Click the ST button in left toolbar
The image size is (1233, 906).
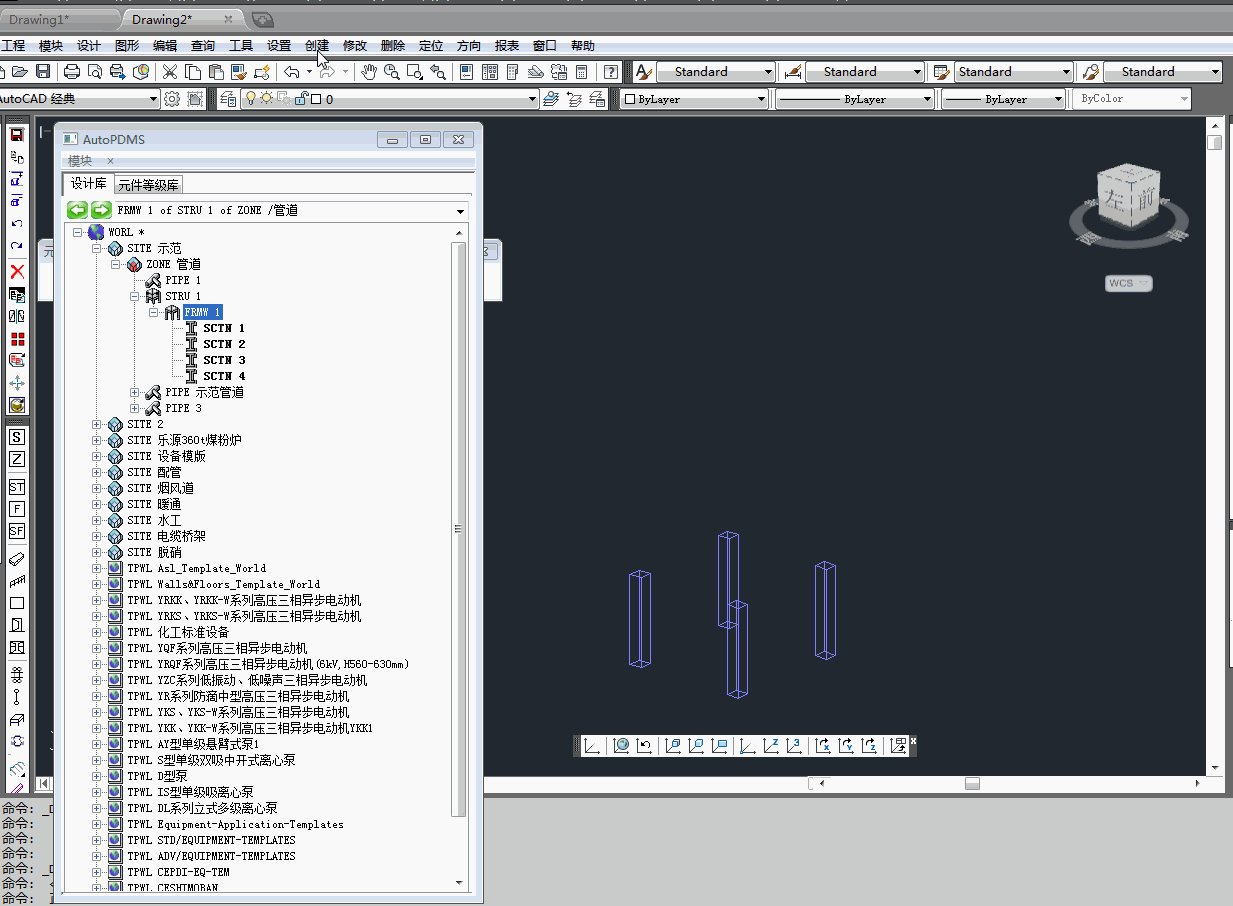click(17, 487)
